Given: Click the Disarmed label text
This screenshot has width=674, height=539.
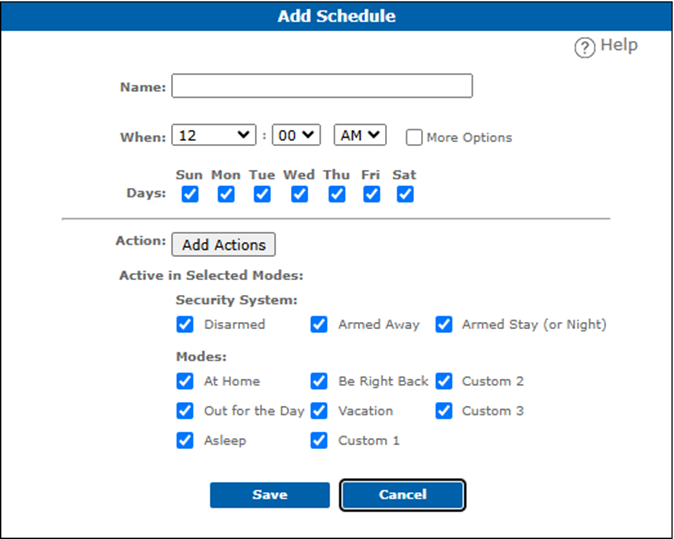Looking at the screenshot, I should pyautogui.click(x=234, y=325).
